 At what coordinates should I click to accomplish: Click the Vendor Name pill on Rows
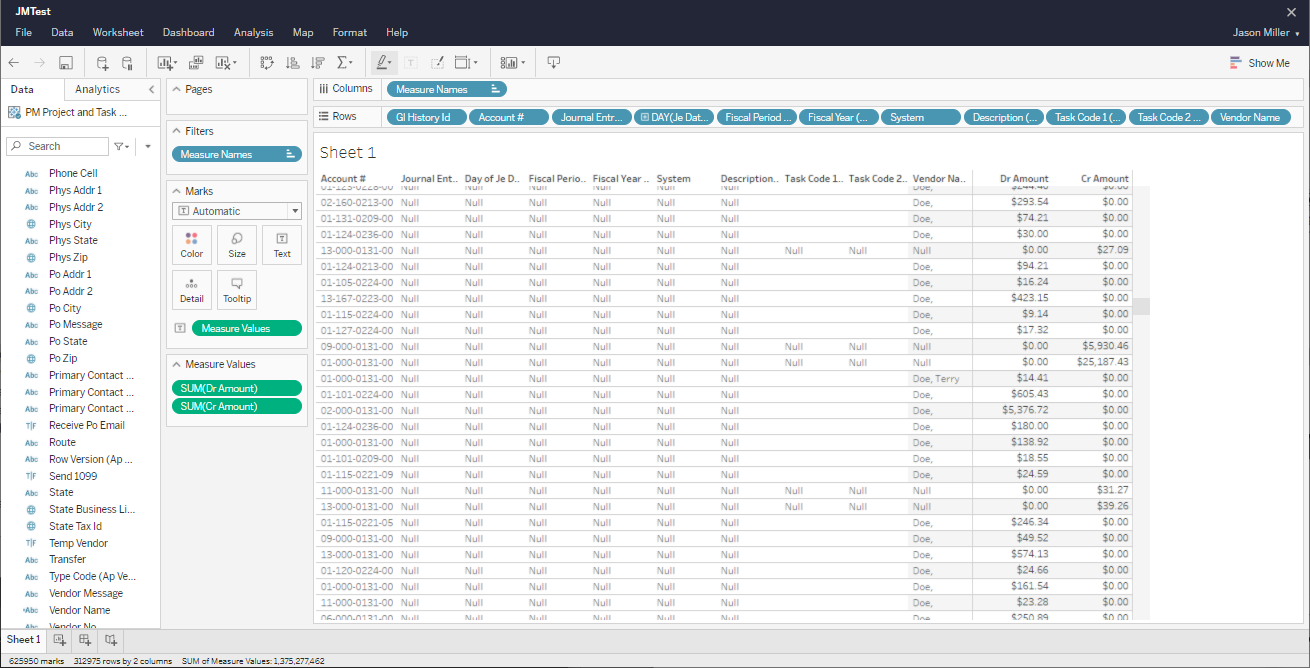coord(1251,117)
